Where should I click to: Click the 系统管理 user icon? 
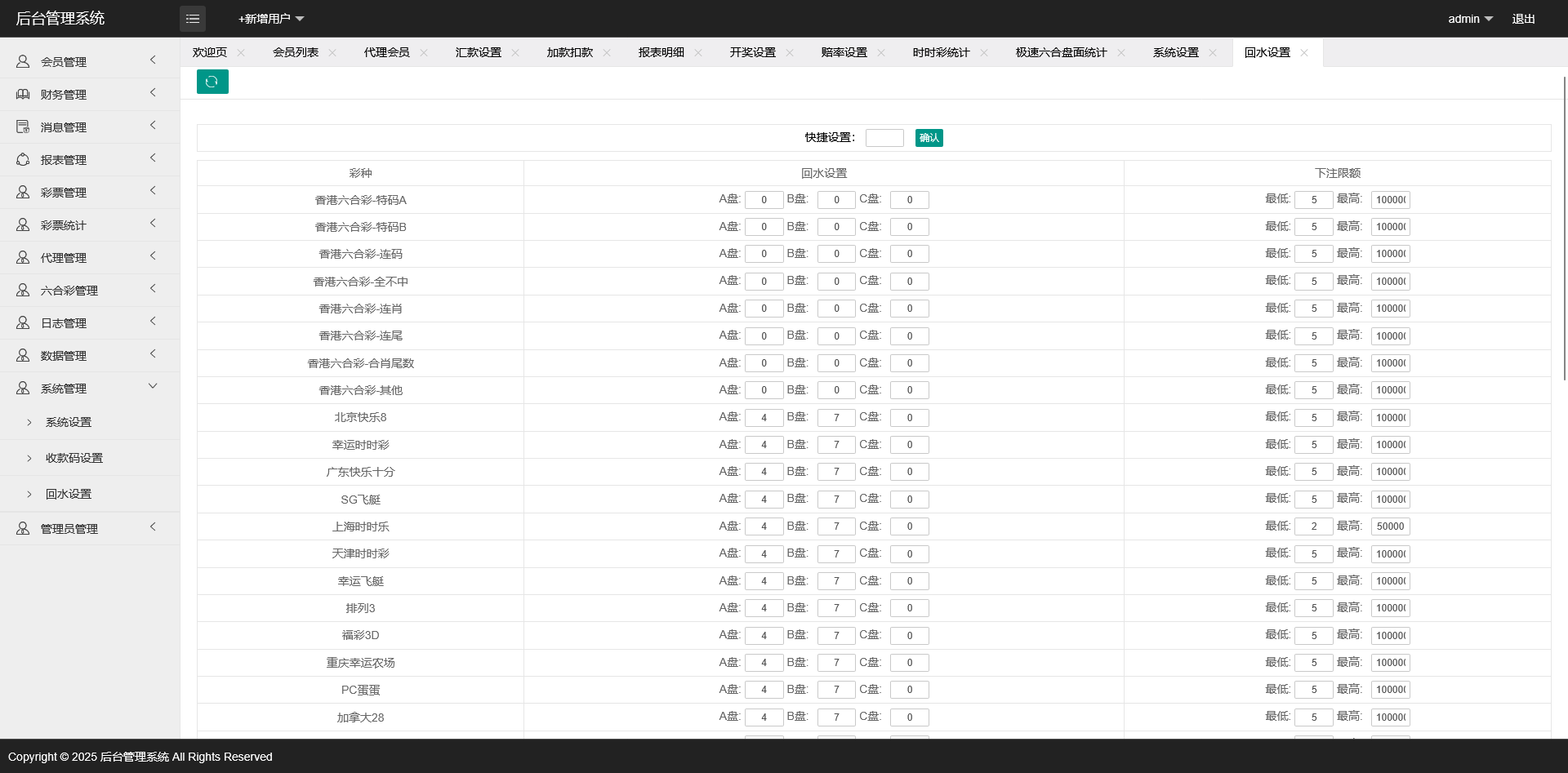[23, 388]
